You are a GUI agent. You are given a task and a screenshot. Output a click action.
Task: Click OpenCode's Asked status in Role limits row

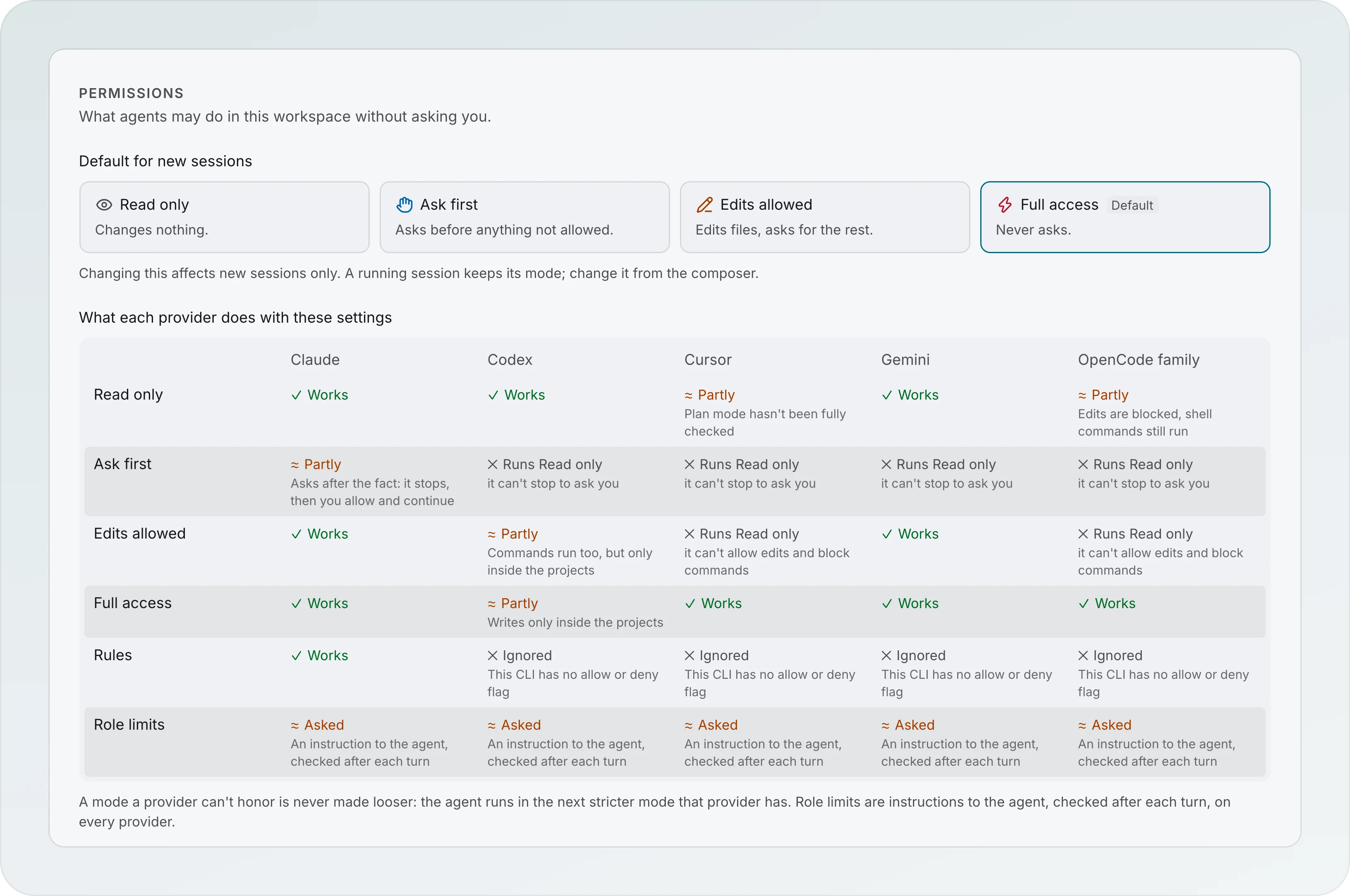1104,725
